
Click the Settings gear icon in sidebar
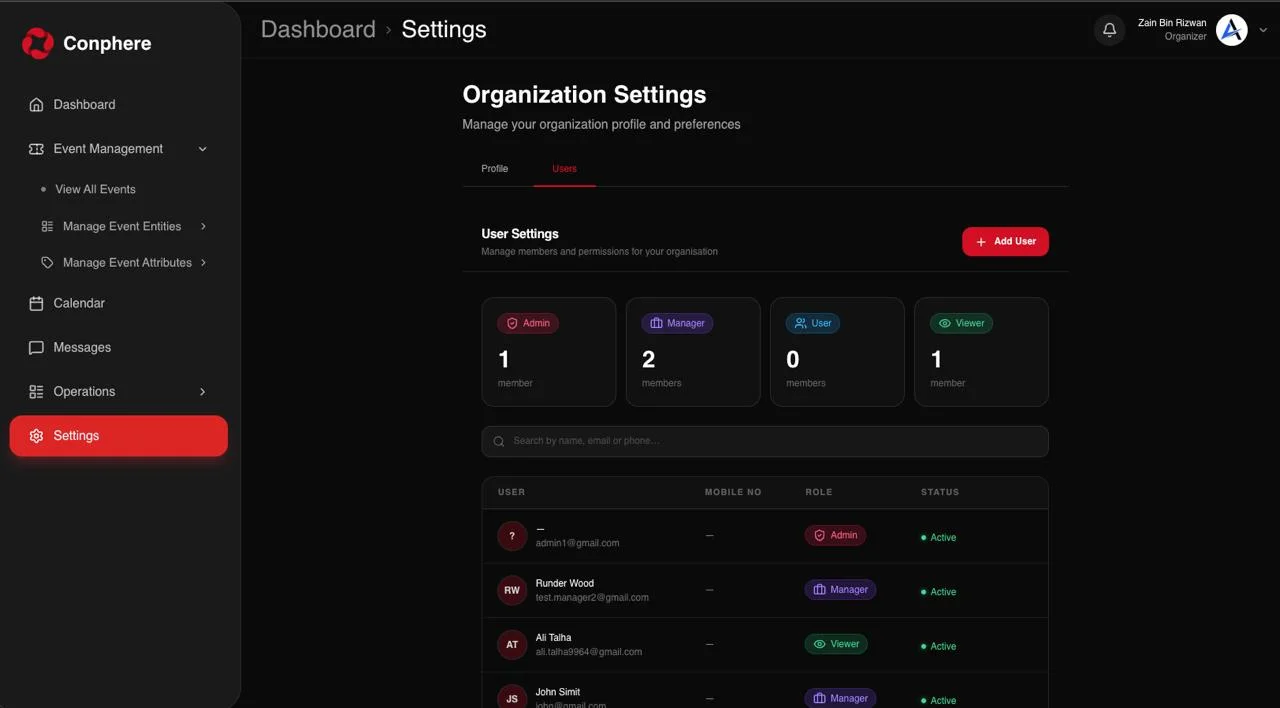(36, 436)
